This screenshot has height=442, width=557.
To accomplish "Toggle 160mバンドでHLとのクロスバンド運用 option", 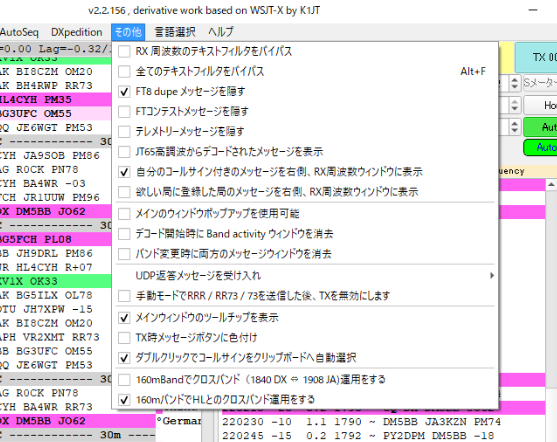I will pos(124,400).
